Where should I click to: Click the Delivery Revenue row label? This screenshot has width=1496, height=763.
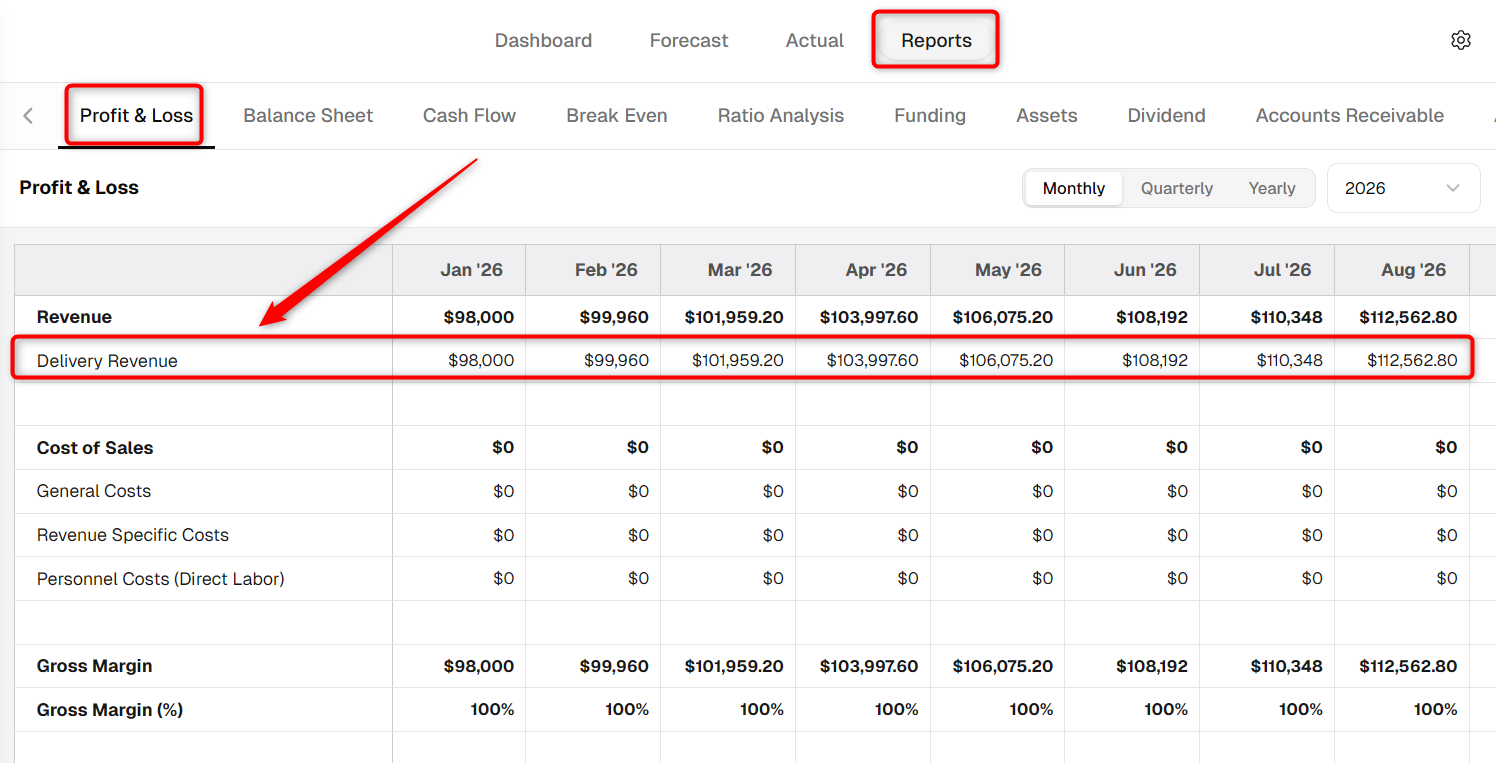pos(107,361)
